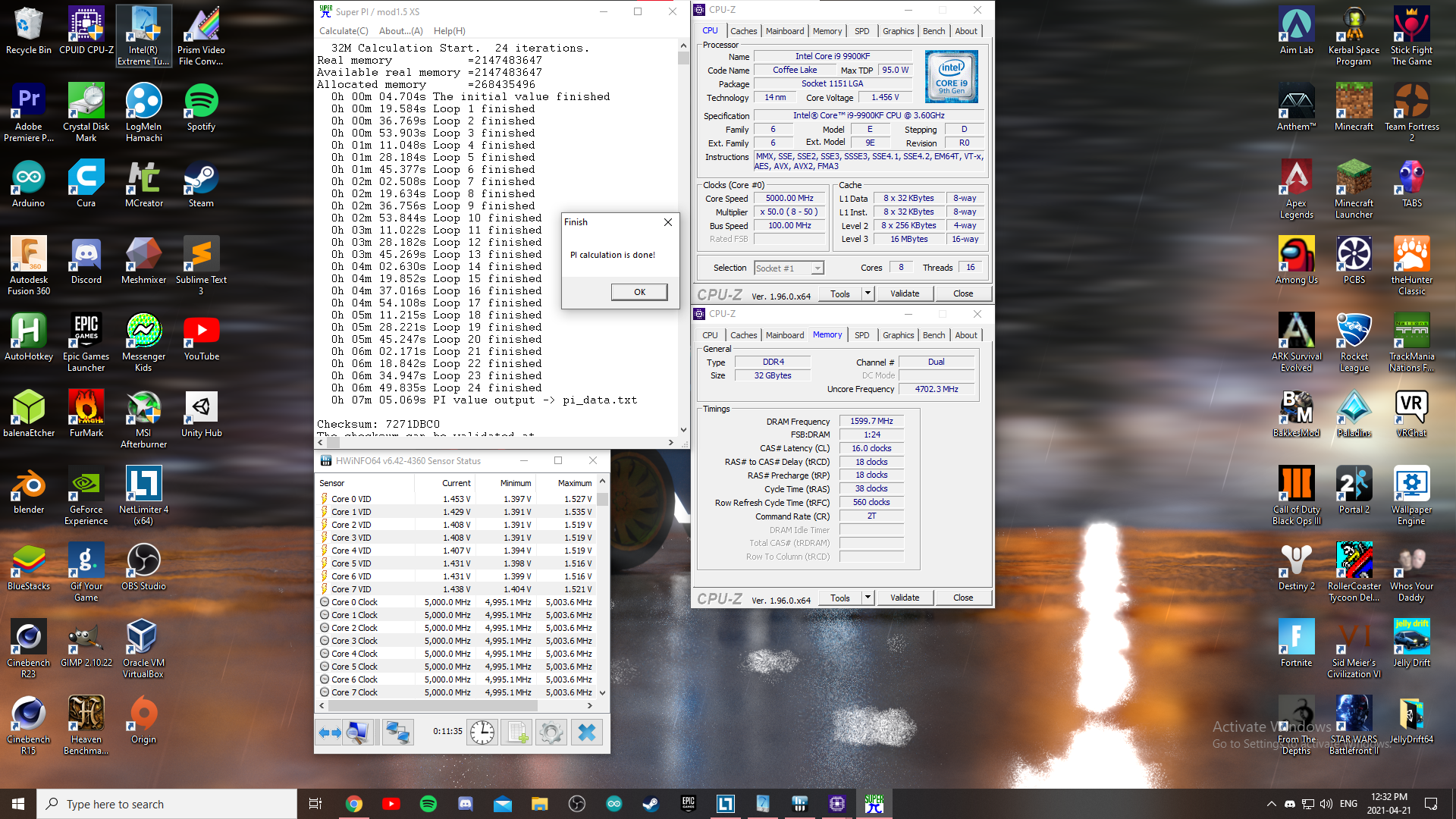Screen dimensions: 1456x819
Task: Click the blue X icon in HWiNFO toolbar
Action: pyautogui.click(x=587, y=733)
